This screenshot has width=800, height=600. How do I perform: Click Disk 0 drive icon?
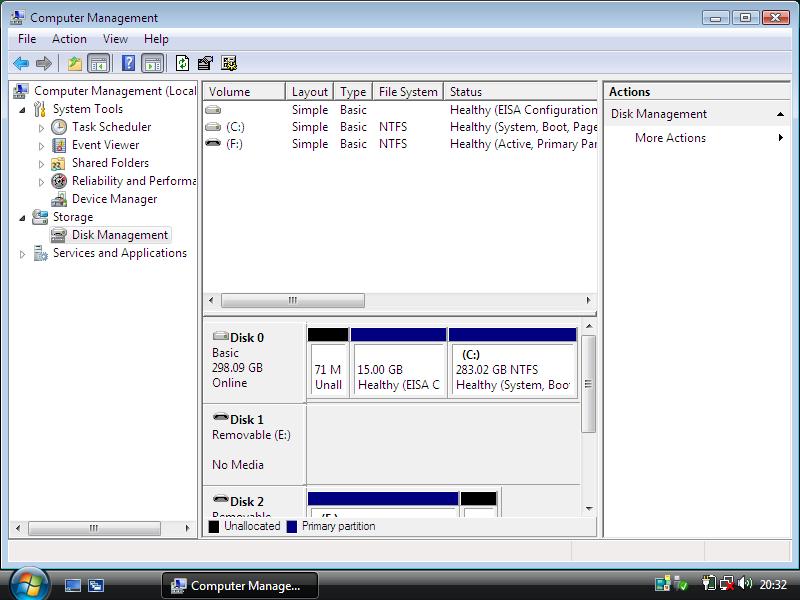click(x=220, y=336)
